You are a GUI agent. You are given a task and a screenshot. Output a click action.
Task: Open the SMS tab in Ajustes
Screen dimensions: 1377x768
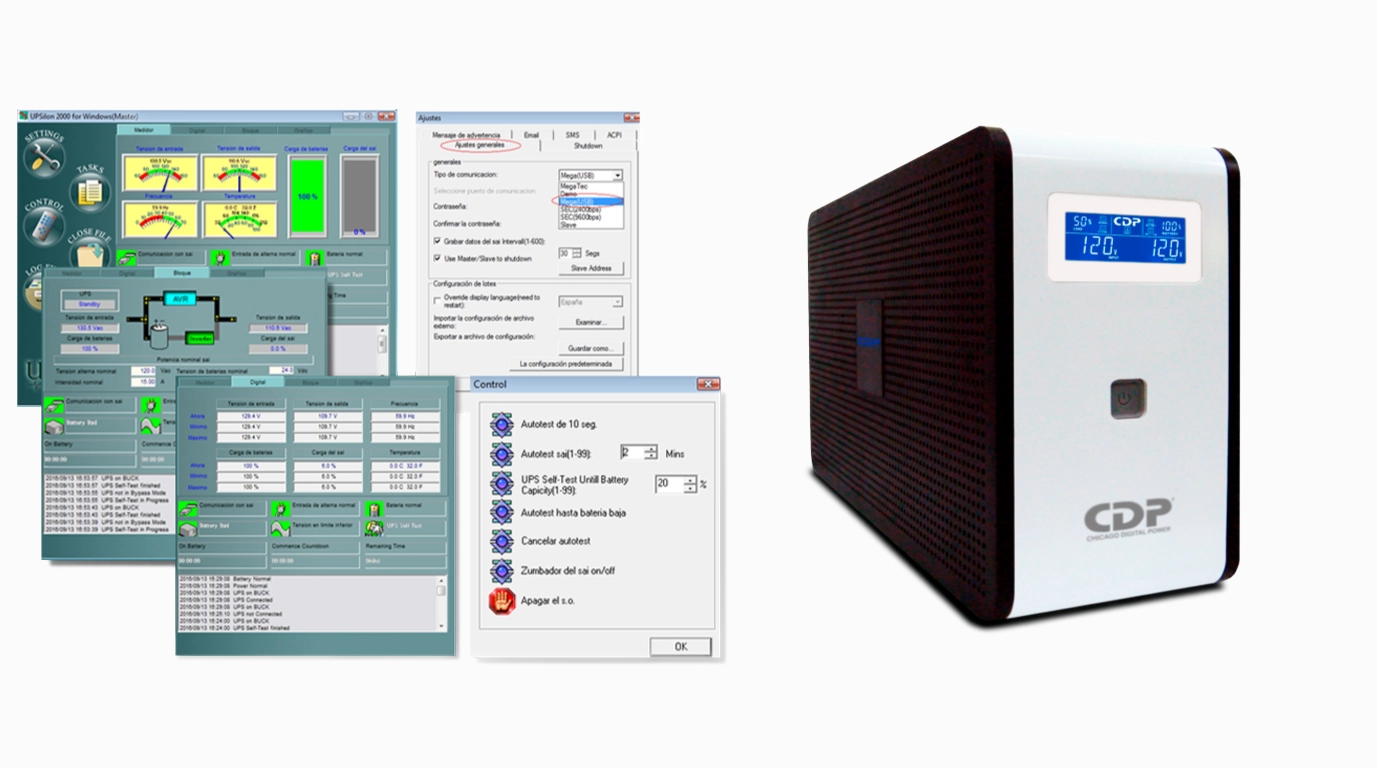point(572,135)
